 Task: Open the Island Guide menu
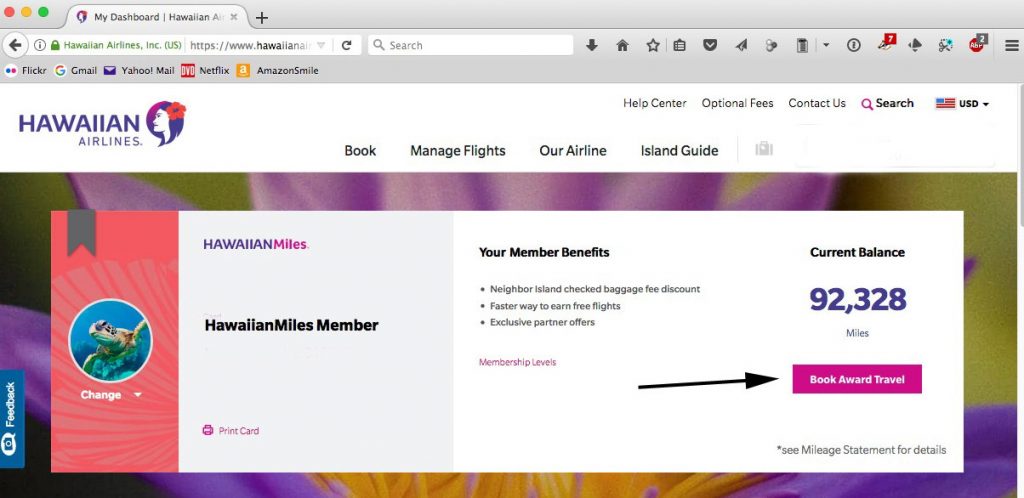(679, 151)
